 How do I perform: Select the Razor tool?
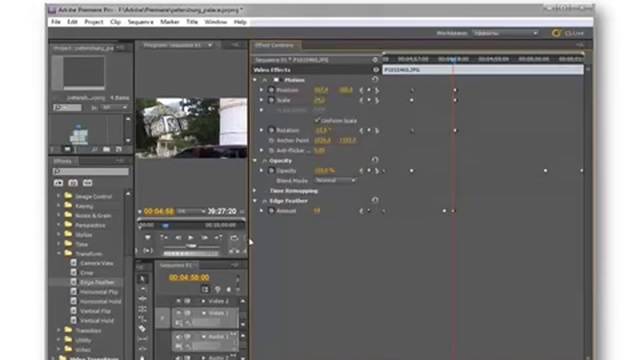coord(142,329)
